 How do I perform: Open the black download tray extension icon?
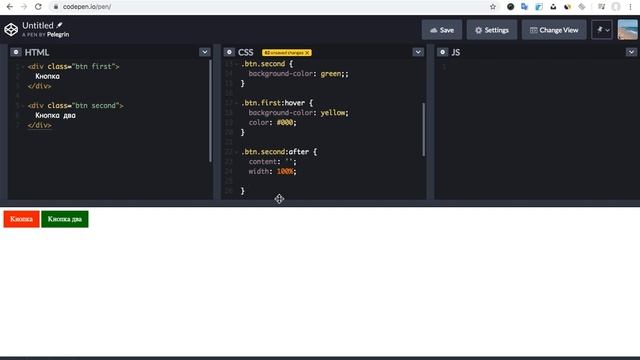click(x=553, y=7)
